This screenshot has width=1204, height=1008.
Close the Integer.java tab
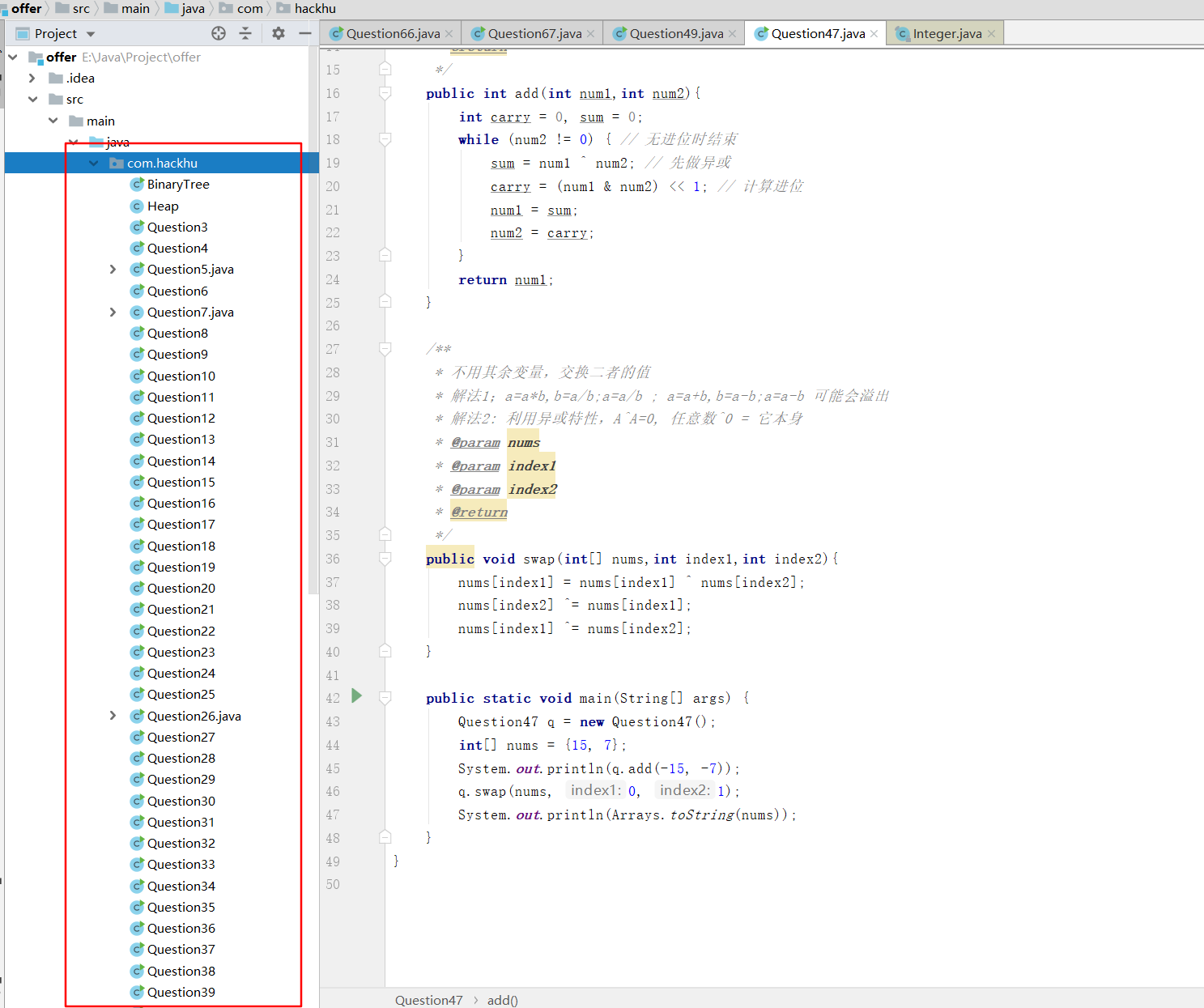pos(991,34)
